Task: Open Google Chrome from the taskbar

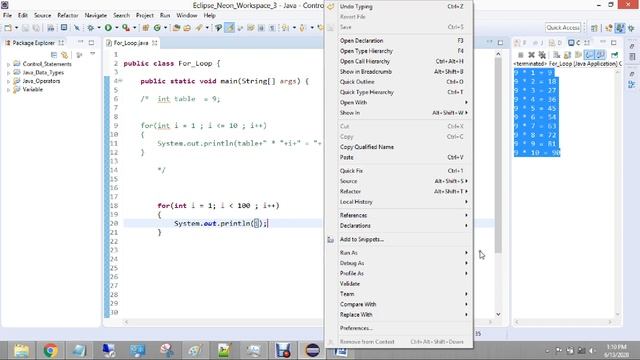Action: 51,350
